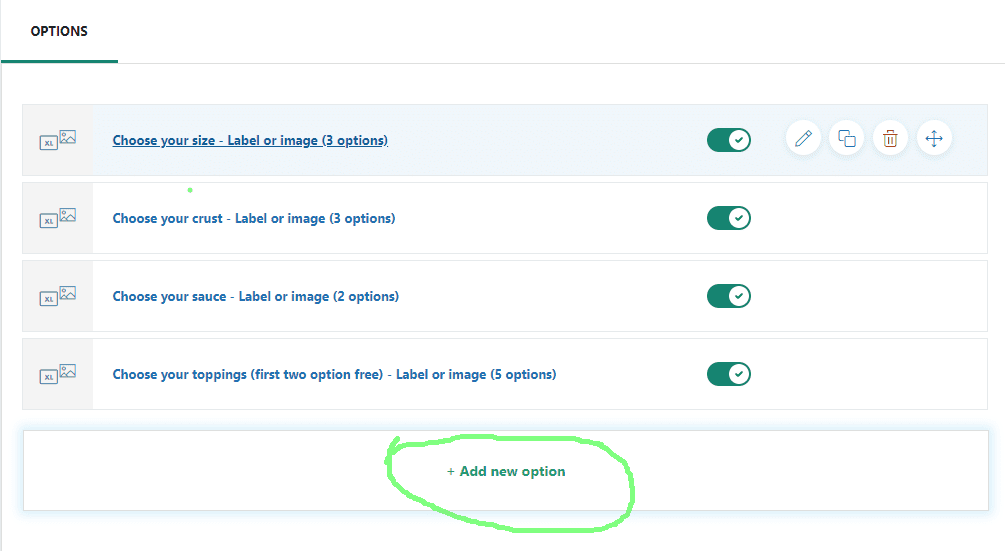Switch off the Choose your sauce toggle
The image size is (1005, 551).
[x=729, y=296]
